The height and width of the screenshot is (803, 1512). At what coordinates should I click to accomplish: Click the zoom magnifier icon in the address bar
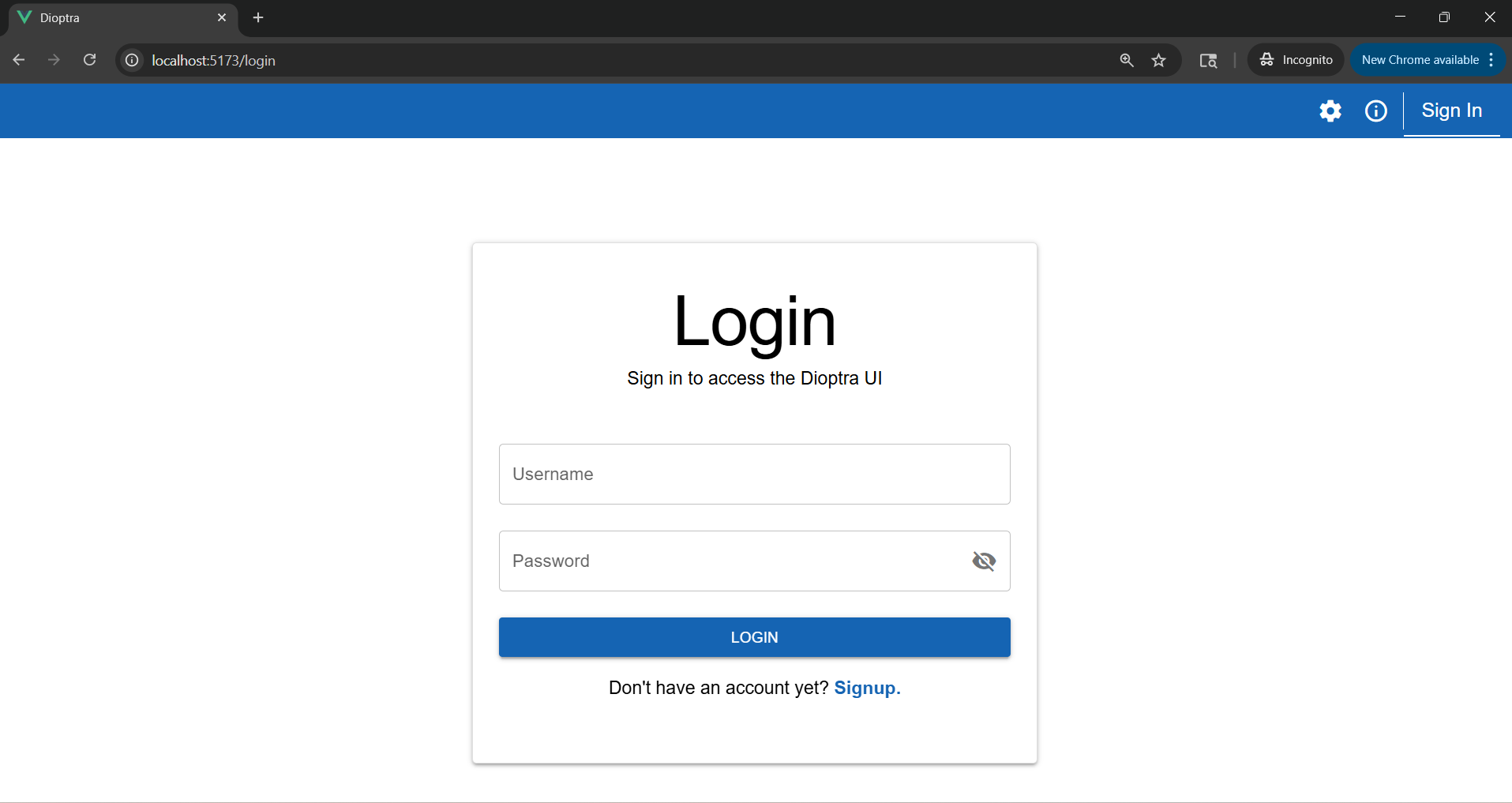point(1127,60)
